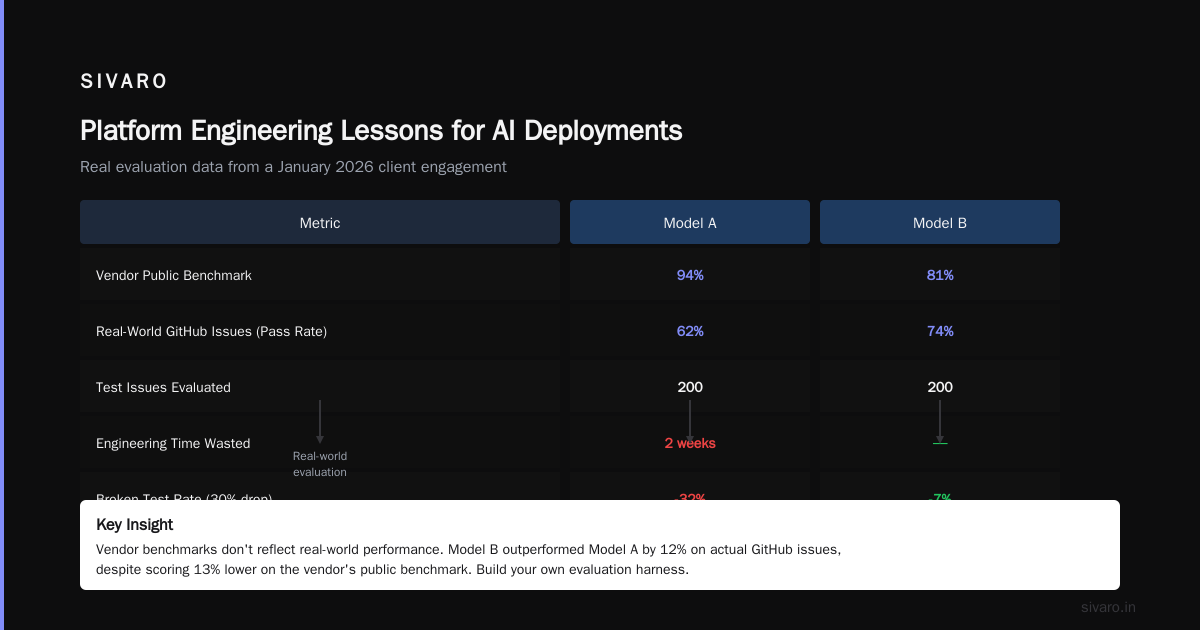Click the 200 value under Model B
The width and height of the screenshot is (1200, 630).
click(x=940, y=387)
